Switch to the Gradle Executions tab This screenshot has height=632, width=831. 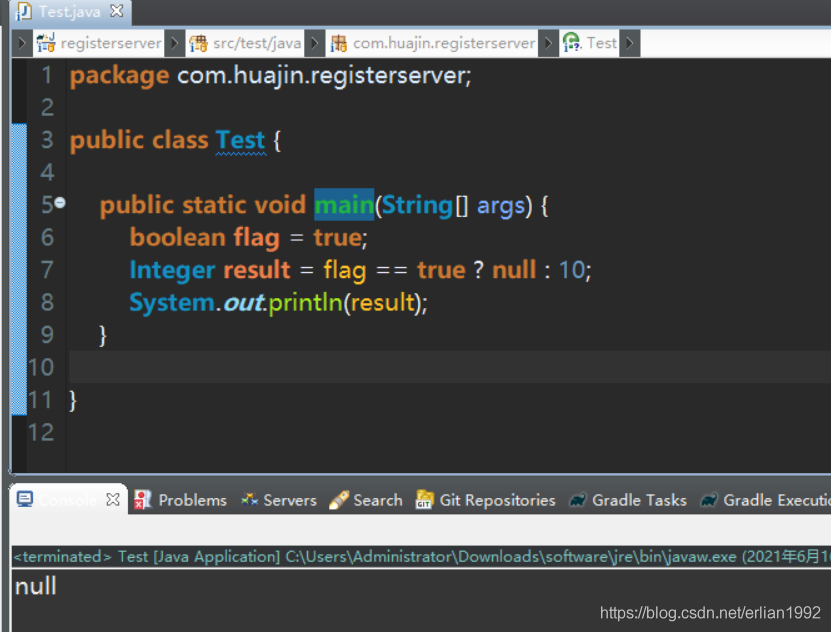777,500
